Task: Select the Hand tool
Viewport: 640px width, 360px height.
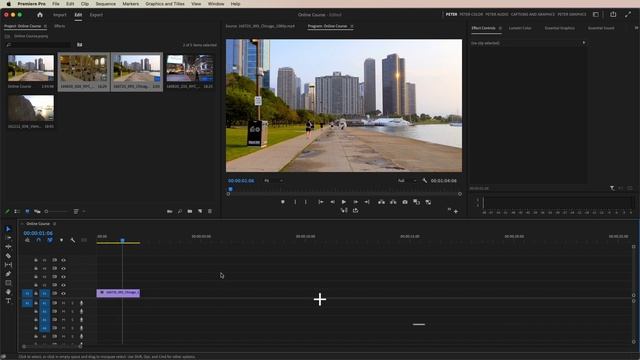Action: [x=8, y=292]
